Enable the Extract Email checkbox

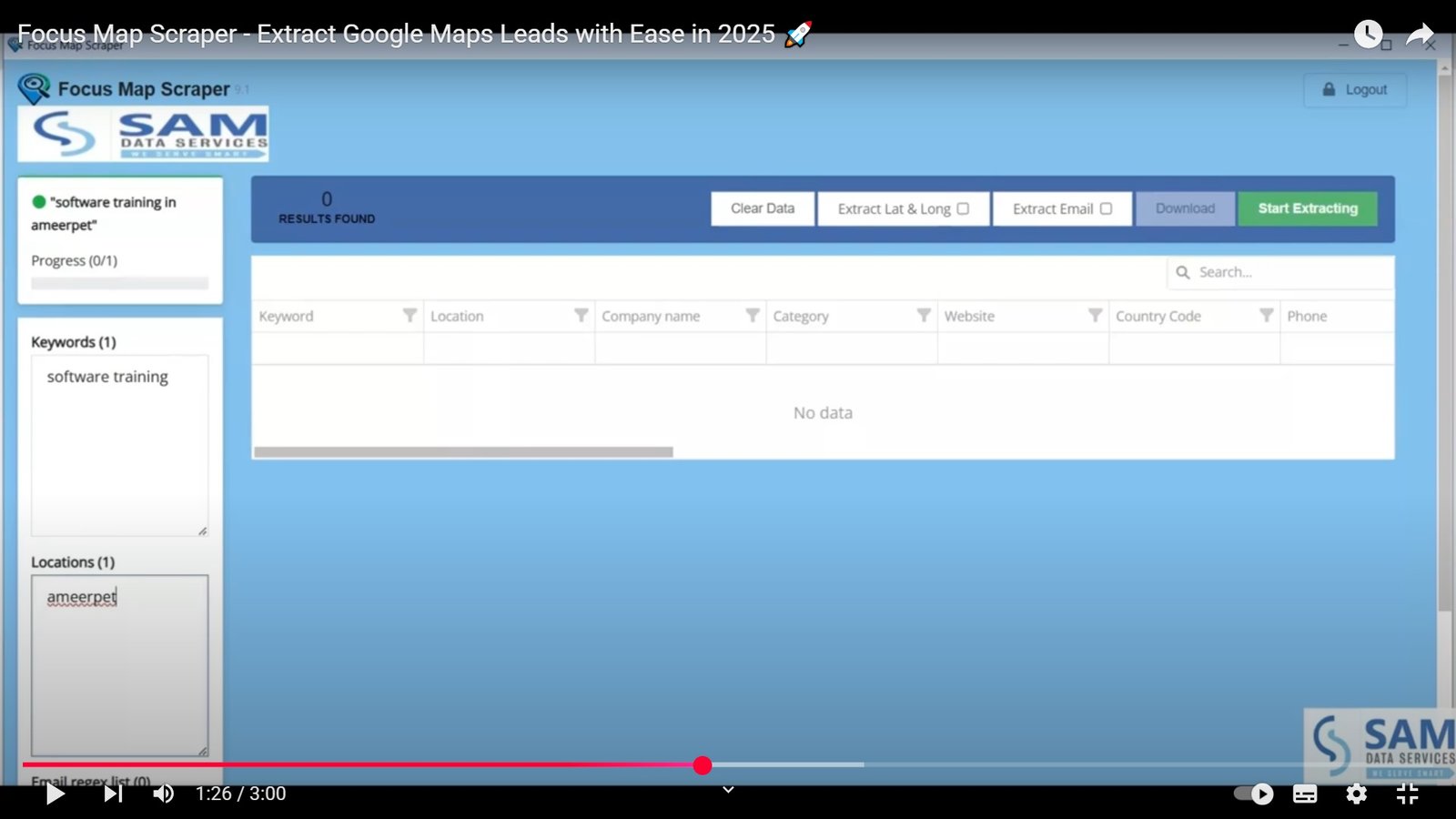(x=1106, y=208)
